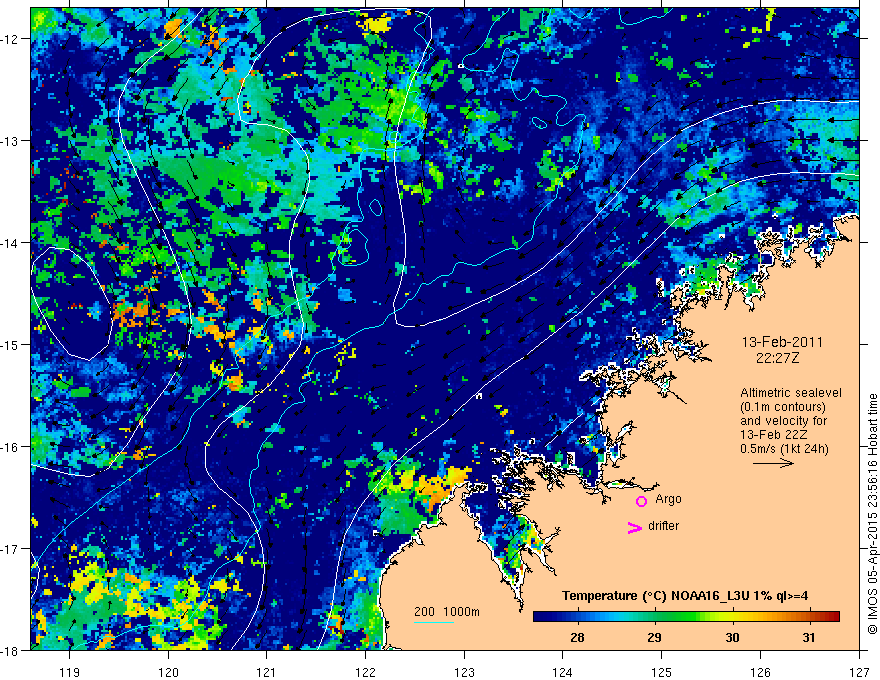The width and height of the screenshot is (880, 680).
Task: Click latitude axis label -16
Action: 11,447
